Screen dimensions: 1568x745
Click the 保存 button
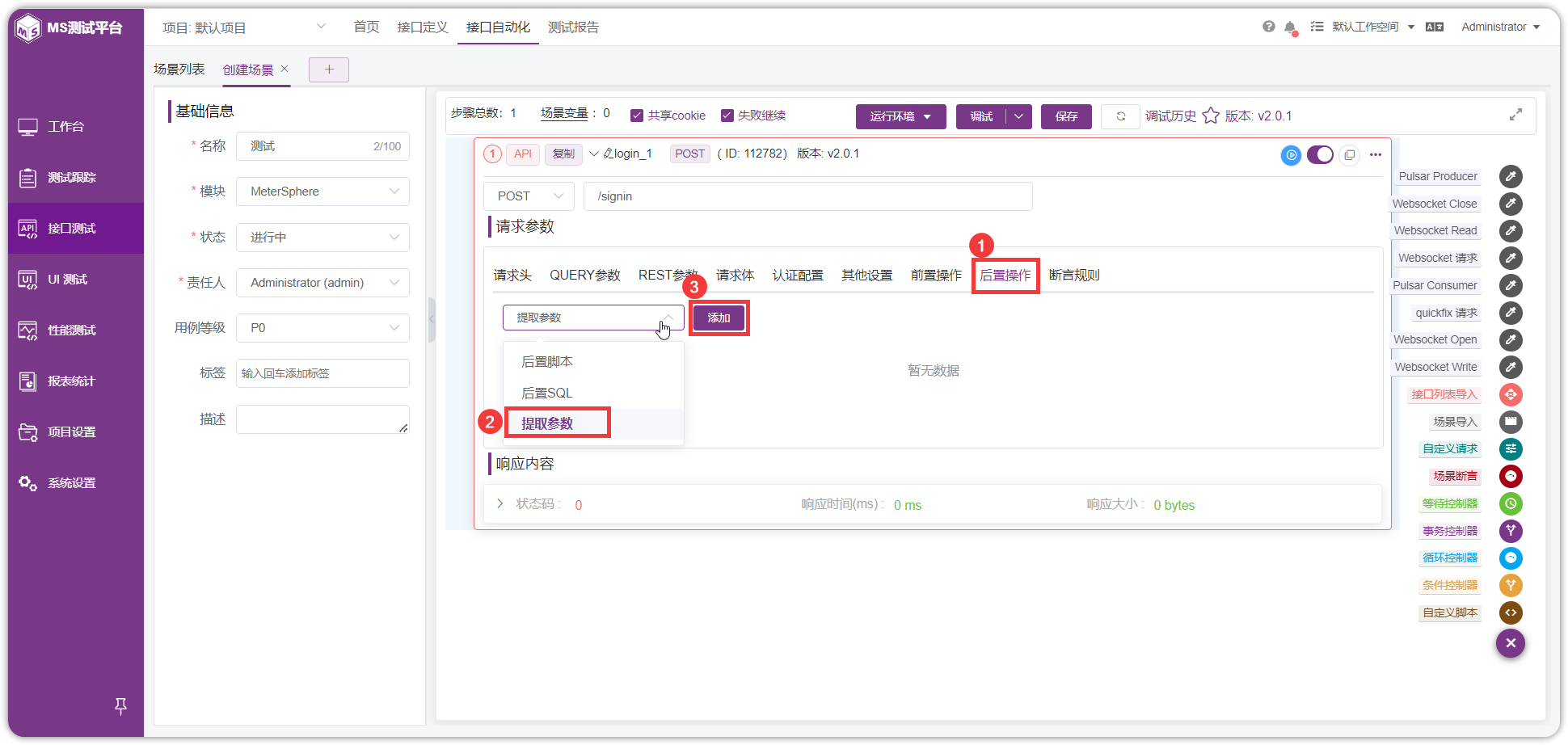[x=1066, y=116]
